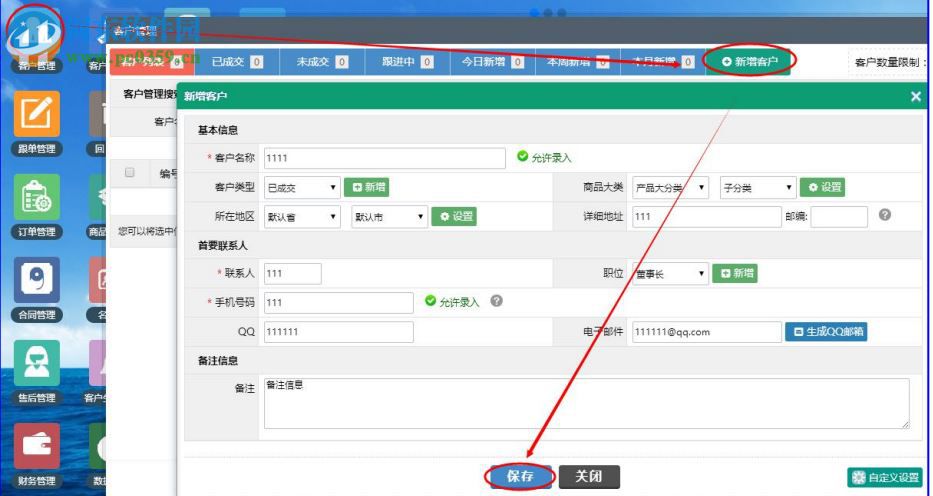The image size is (933, 496).
Task: Click the 首要联系人 section heading
Action: [x=223, y=246]
